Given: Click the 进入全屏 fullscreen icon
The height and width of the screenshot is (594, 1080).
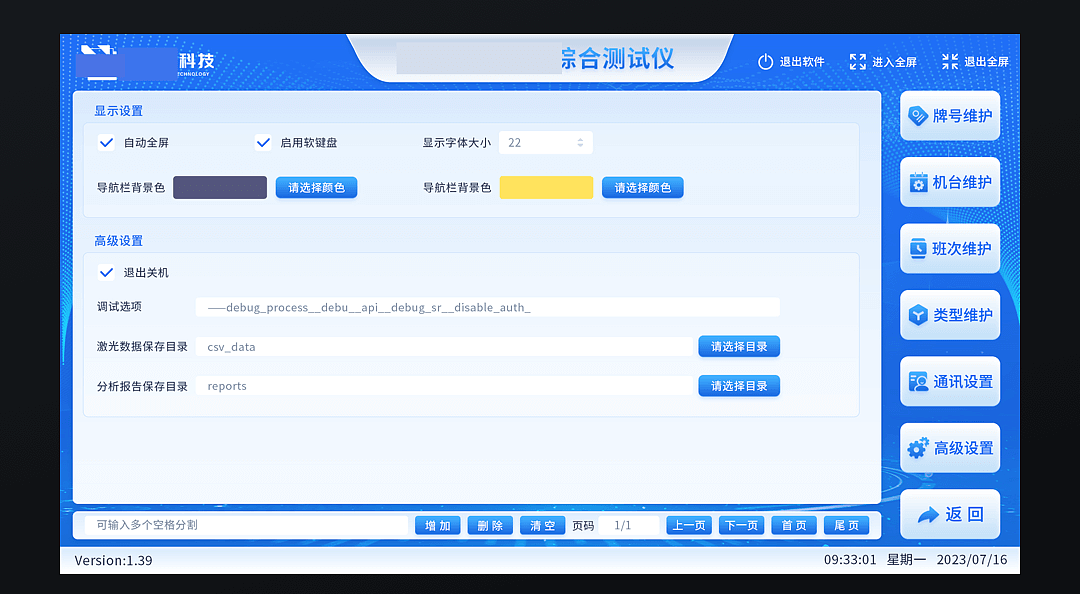Looking at the screenshot, I should [x=857, y=60].
